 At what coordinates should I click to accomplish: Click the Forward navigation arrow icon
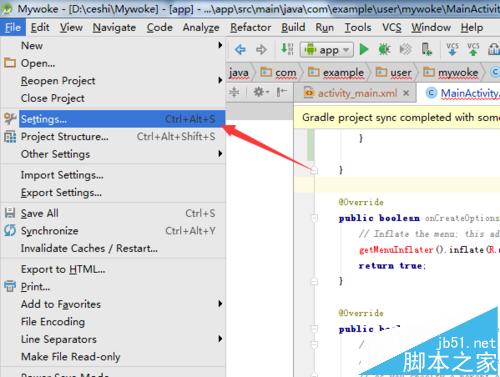[x=261, y=50]
